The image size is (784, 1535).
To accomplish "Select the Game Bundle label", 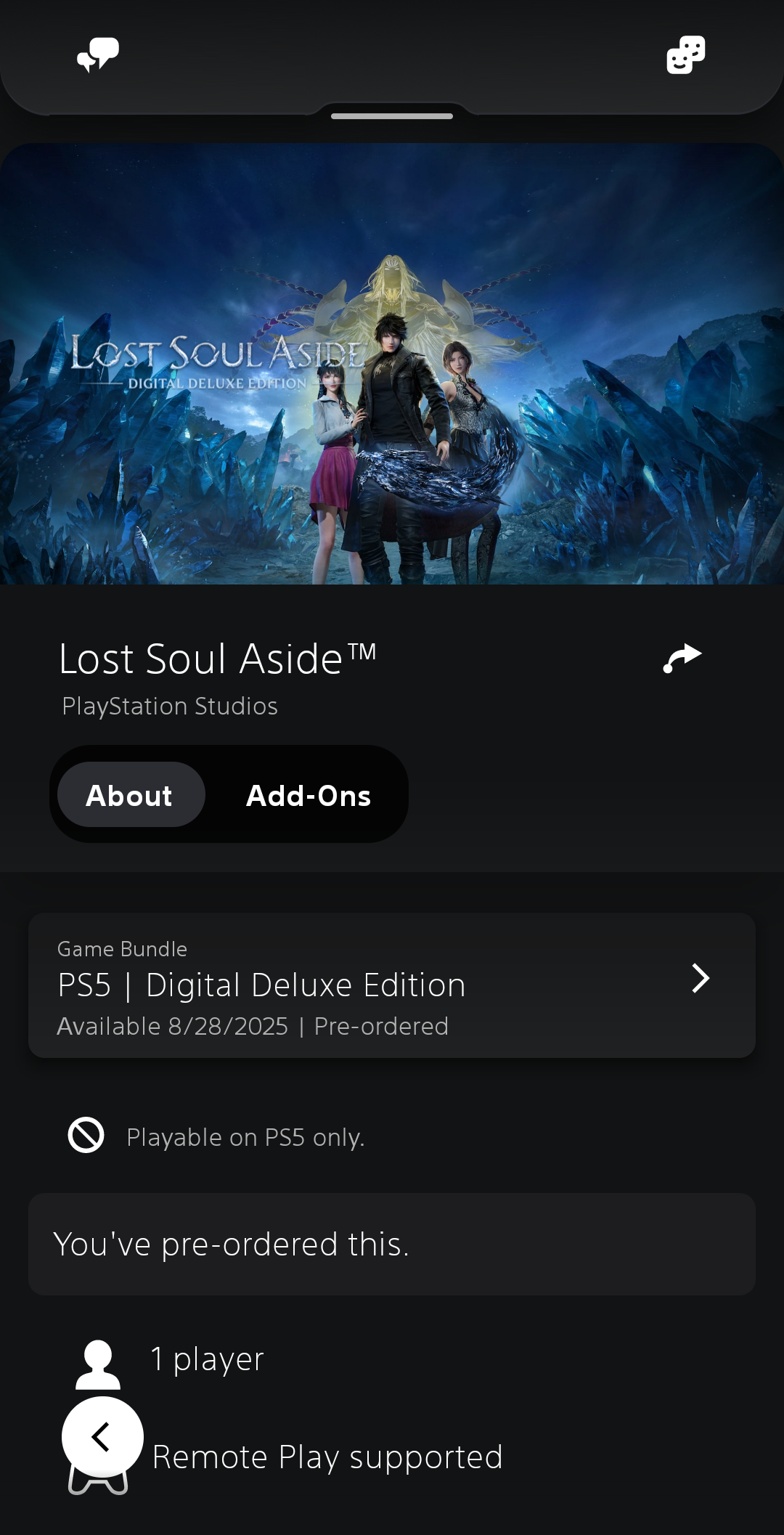I will tap(123, 949).
